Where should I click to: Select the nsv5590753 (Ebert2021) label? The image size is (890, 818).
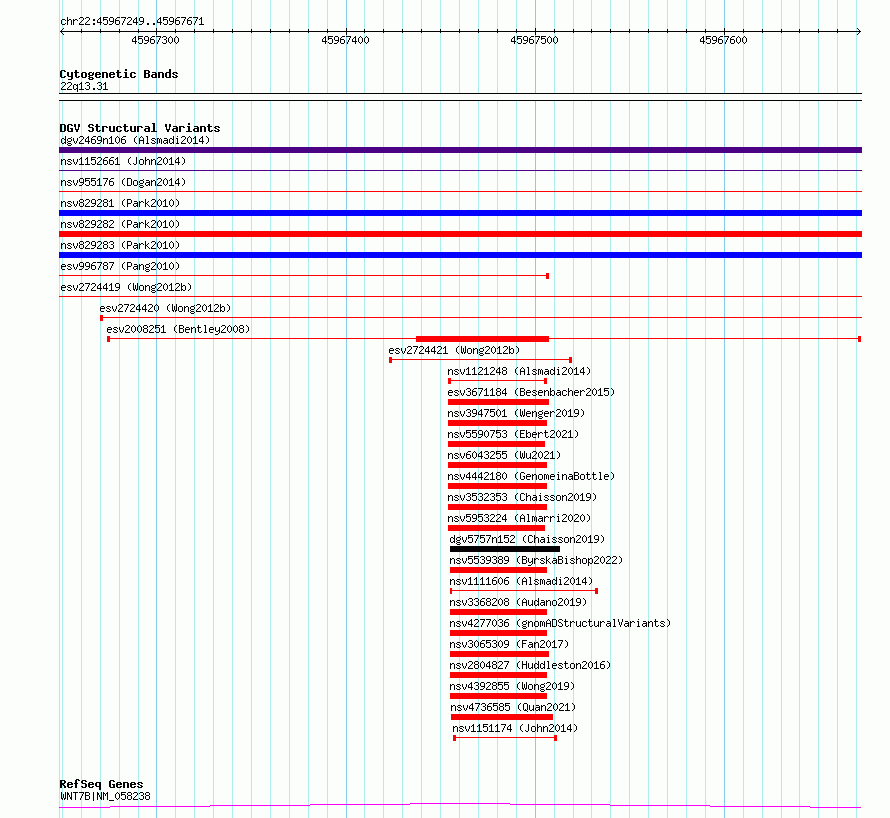coord(513,434)
